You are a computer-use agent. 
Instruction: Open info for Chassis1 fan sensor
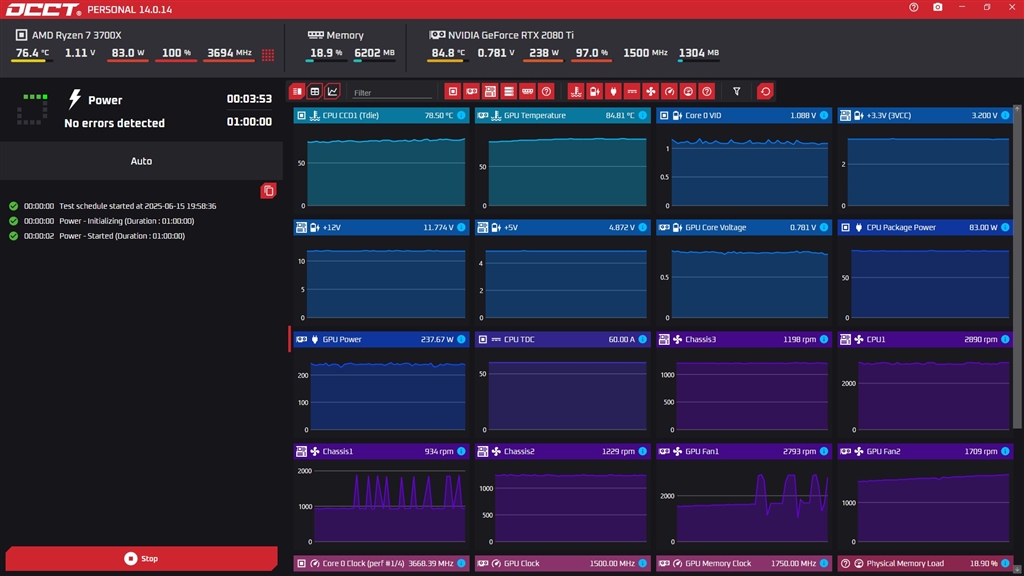point(461,451)
